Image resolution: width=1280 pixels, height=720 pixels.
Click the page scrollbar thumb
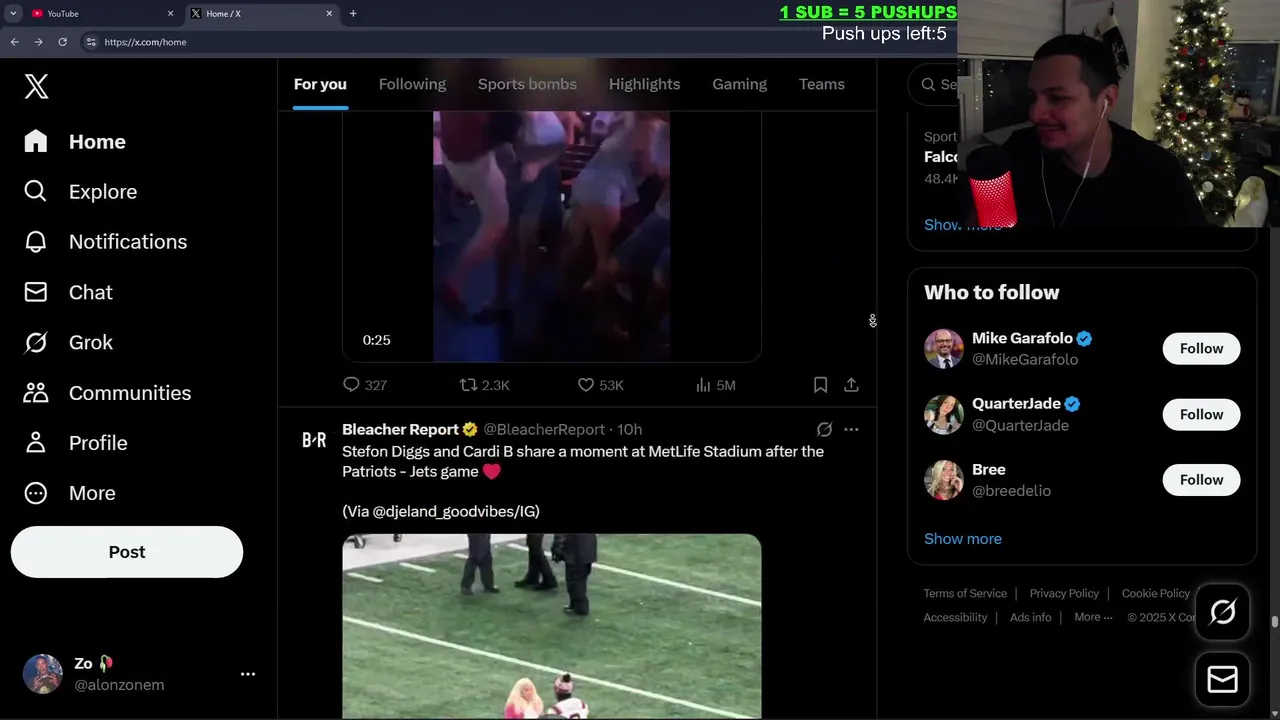[x=1274, y=622]
